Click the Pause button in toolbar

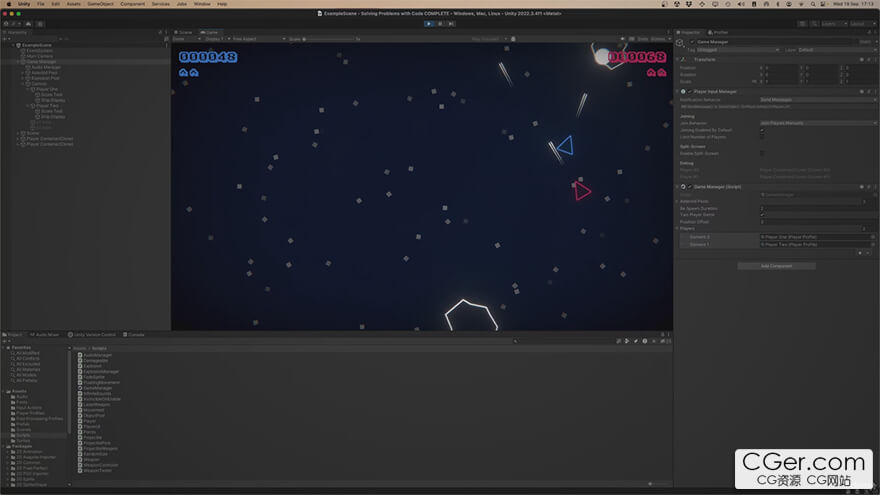(440, 24)
